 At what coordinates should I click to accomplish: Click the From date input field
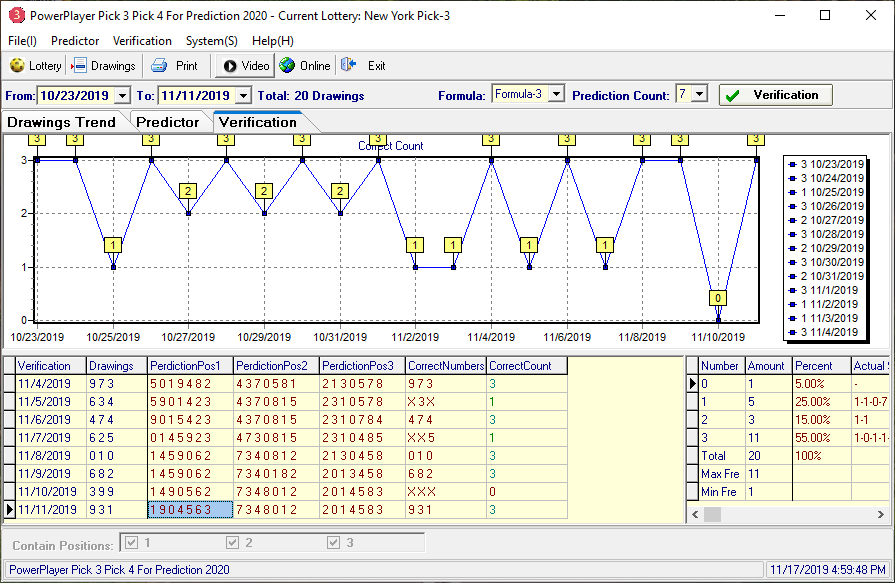[x=75, y=95]
